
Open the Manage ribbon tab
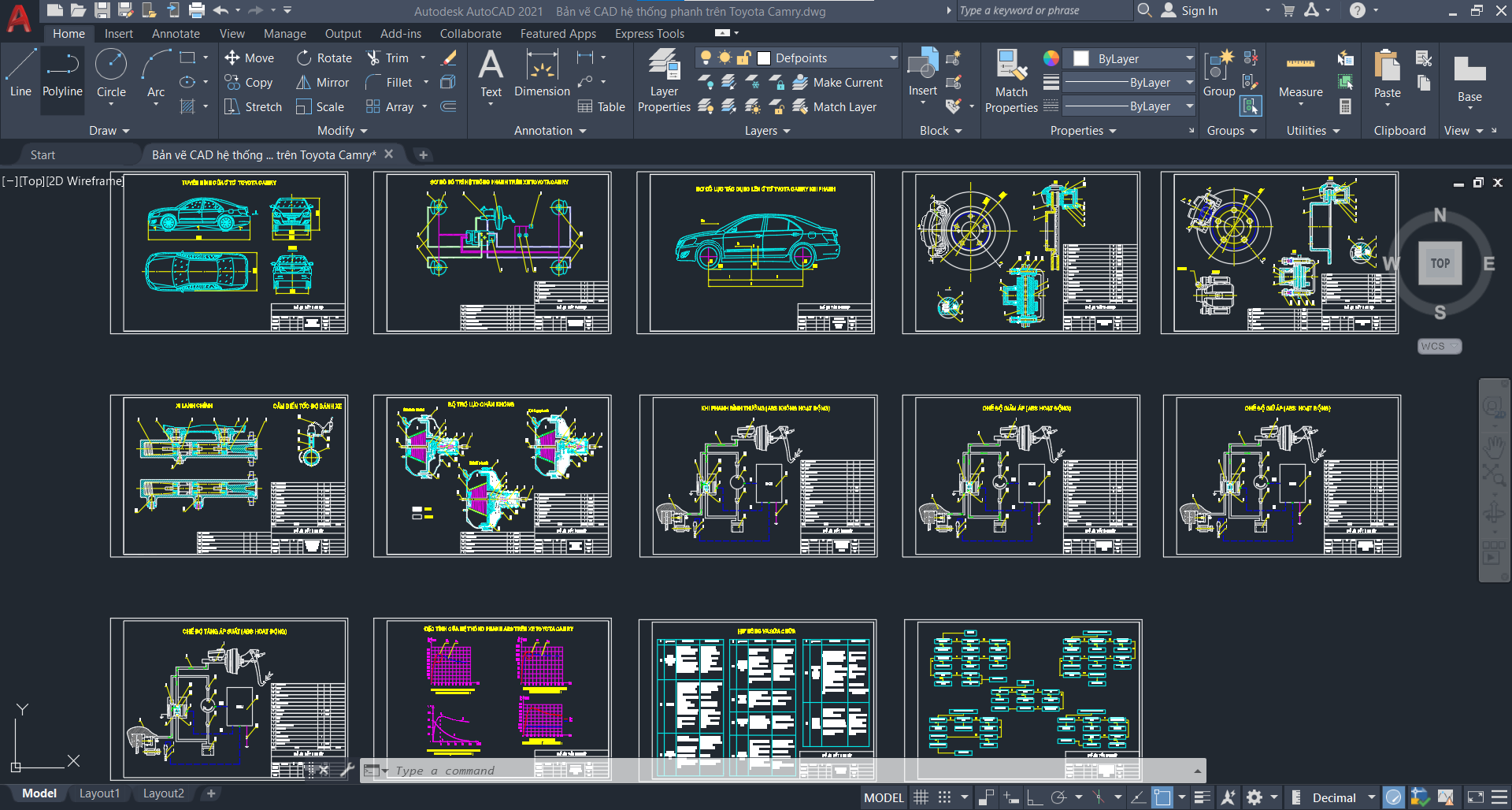click(285, 34)
